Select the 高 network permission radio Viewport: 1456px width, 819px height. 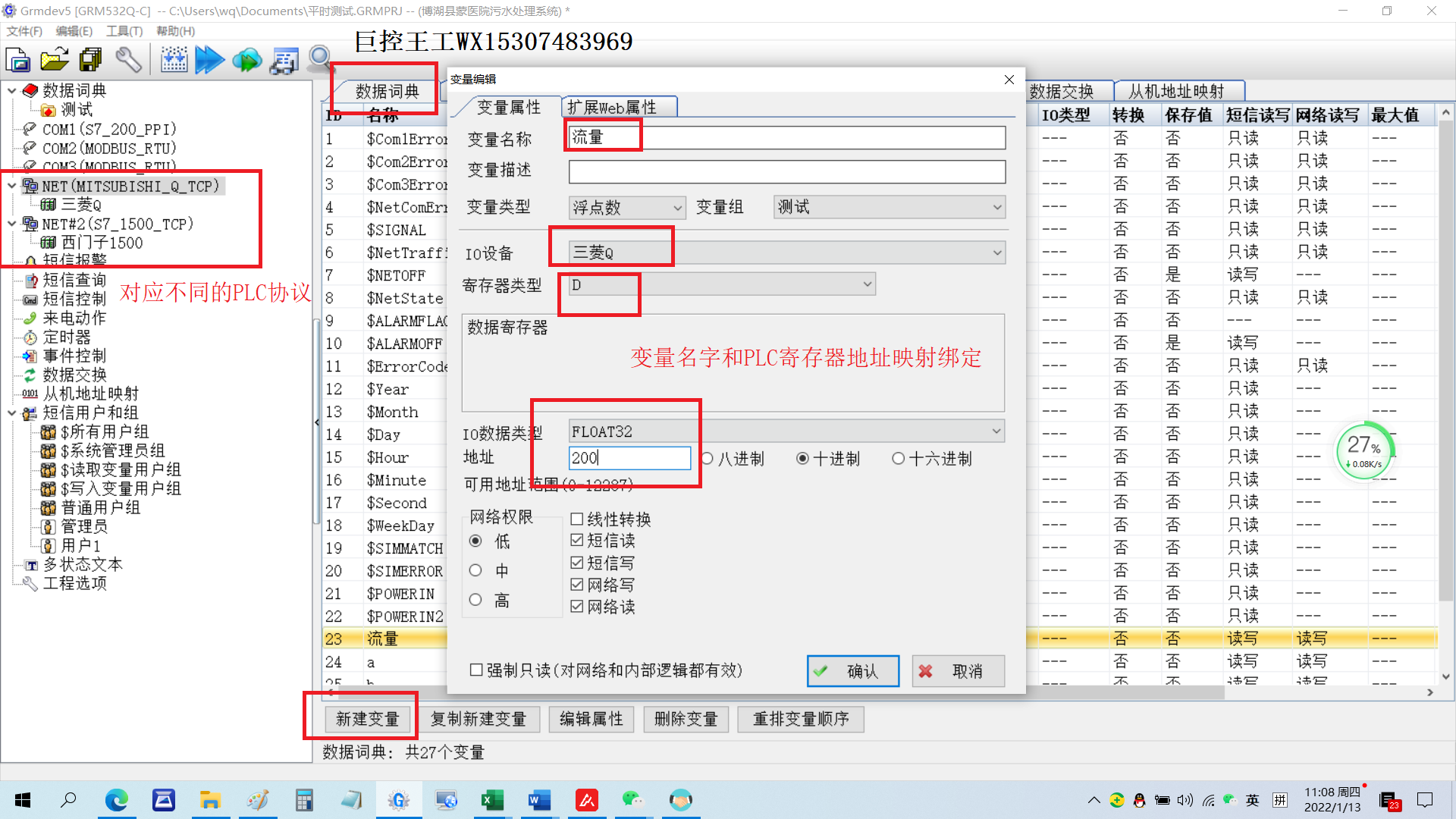tap(475, 601)
